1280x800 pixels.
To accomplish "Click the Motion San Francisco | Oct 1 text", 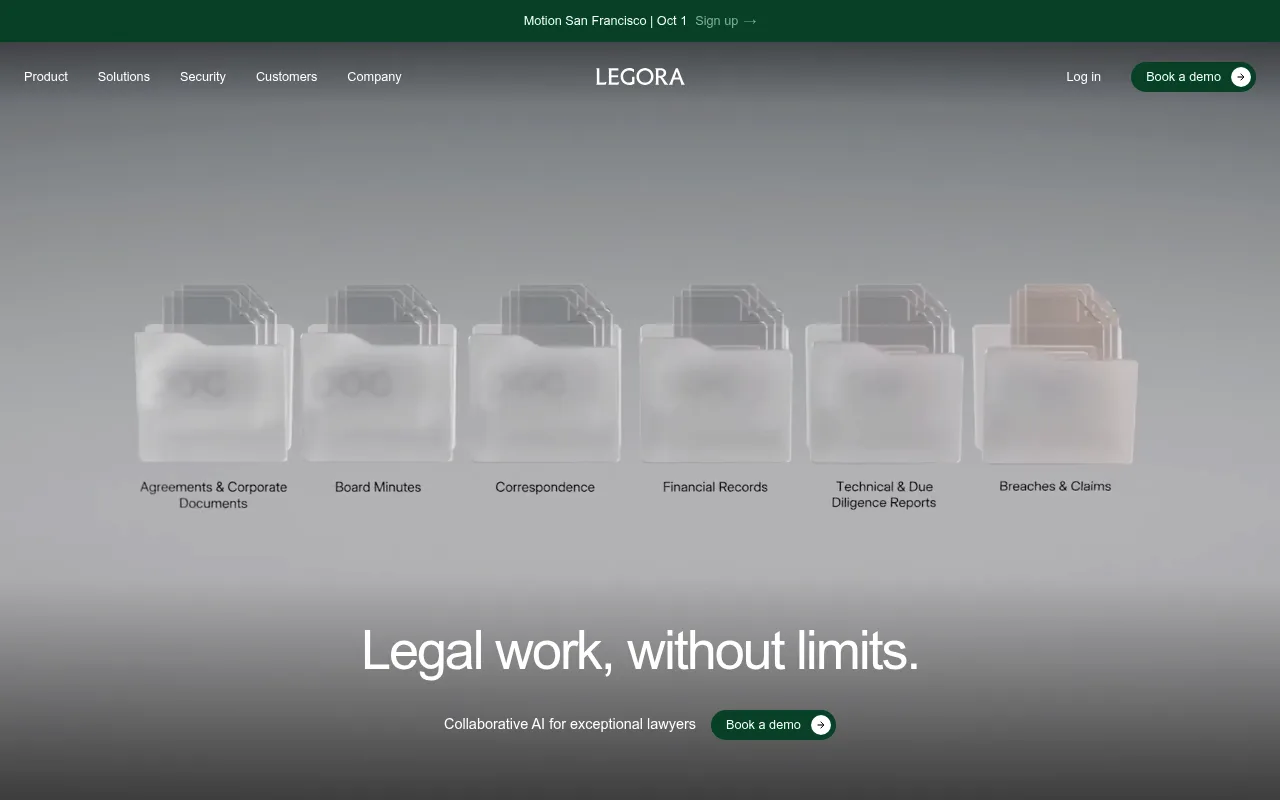I will point(605,21).
